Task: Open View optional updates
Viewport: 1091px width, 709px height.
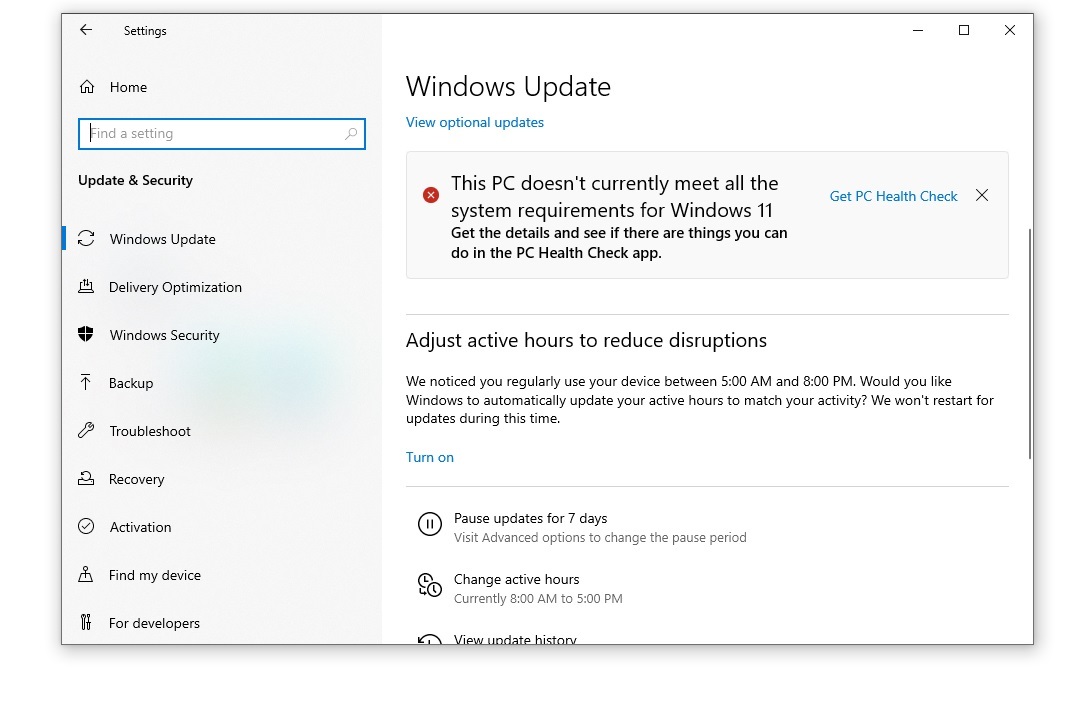Action: 475,122
